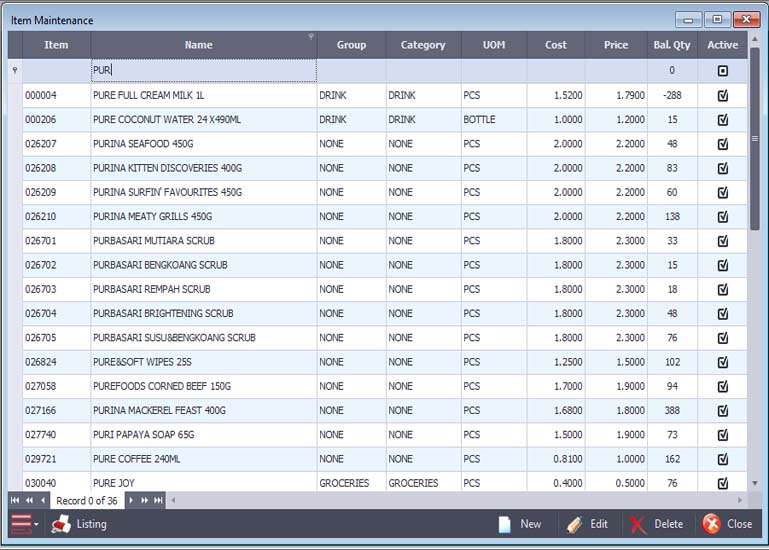
Task: Click the Name filter field containing PUR
Action: point(204,70)
